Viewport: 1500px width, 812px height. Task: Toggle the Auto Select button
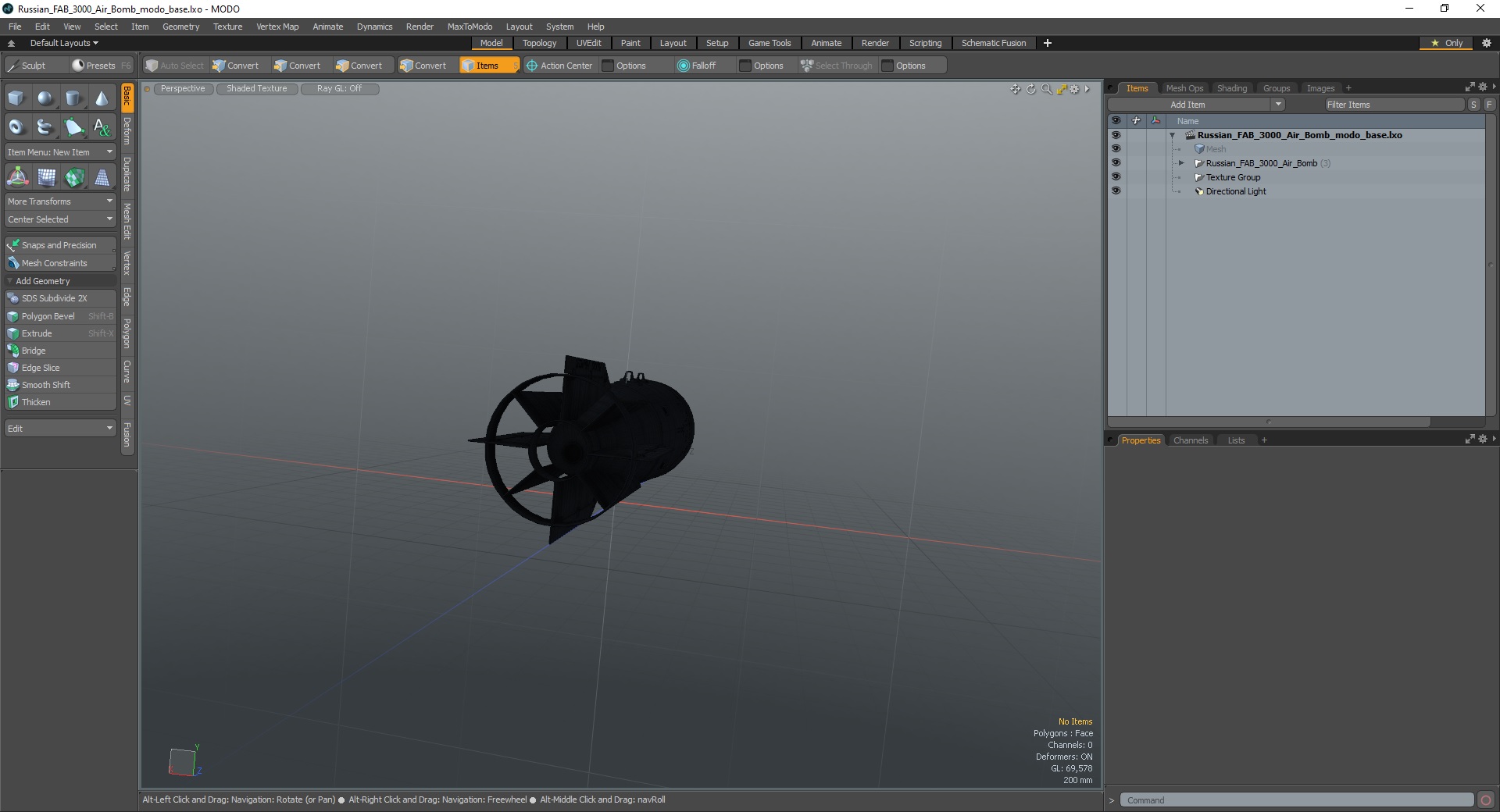pyautogui.click(x=175, y=66)
